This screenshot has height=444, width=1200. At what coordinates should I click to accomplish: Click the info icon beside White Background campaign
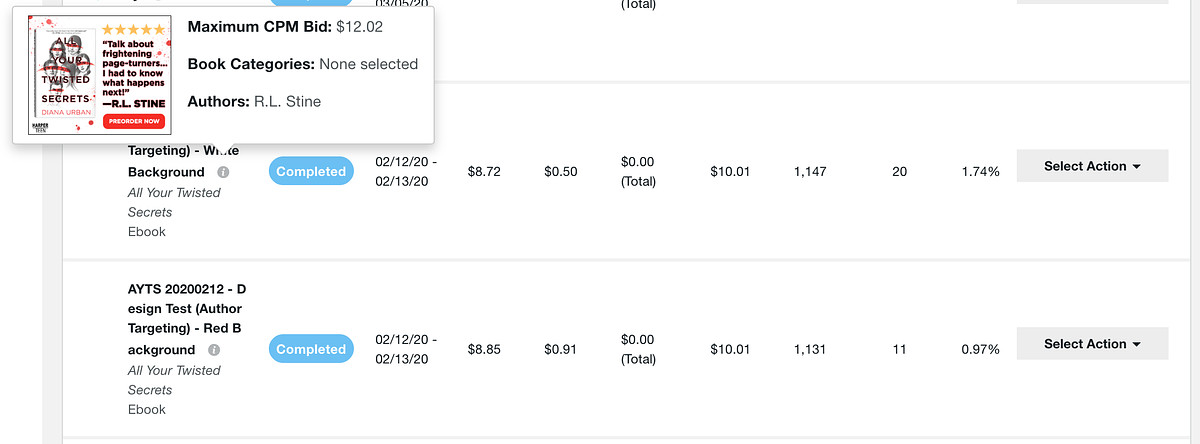click(223, 172)
